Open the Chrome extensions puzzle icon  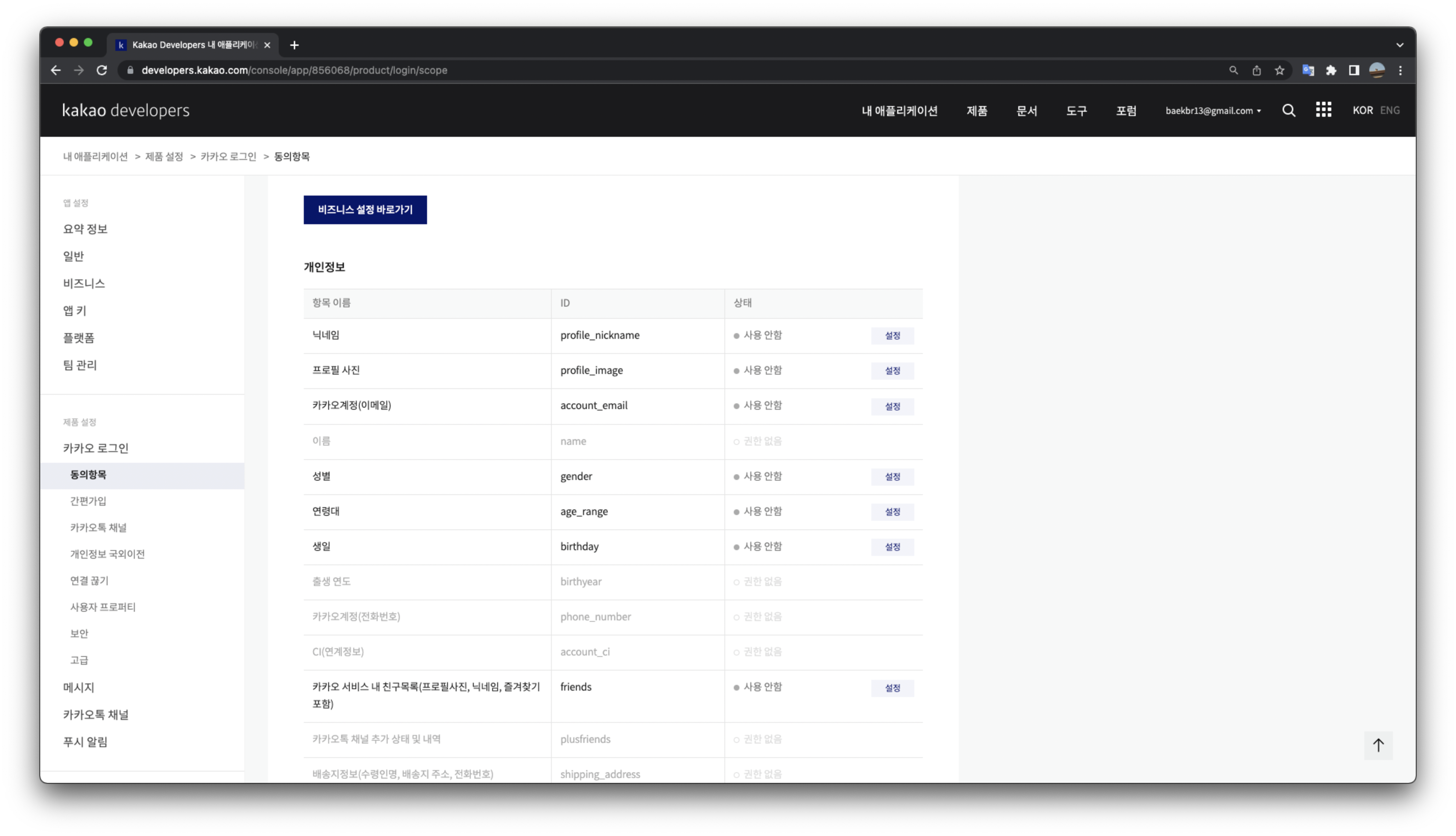pos(1331,70)
